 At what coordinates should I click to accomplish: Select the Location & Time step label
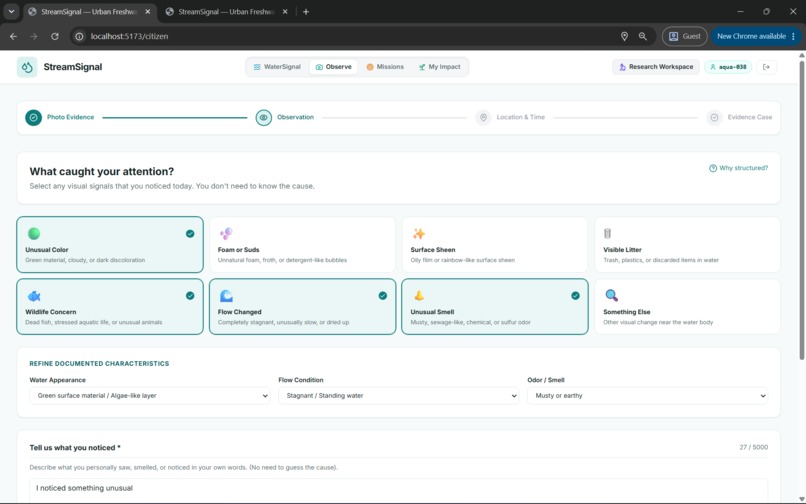click(520, 117)
